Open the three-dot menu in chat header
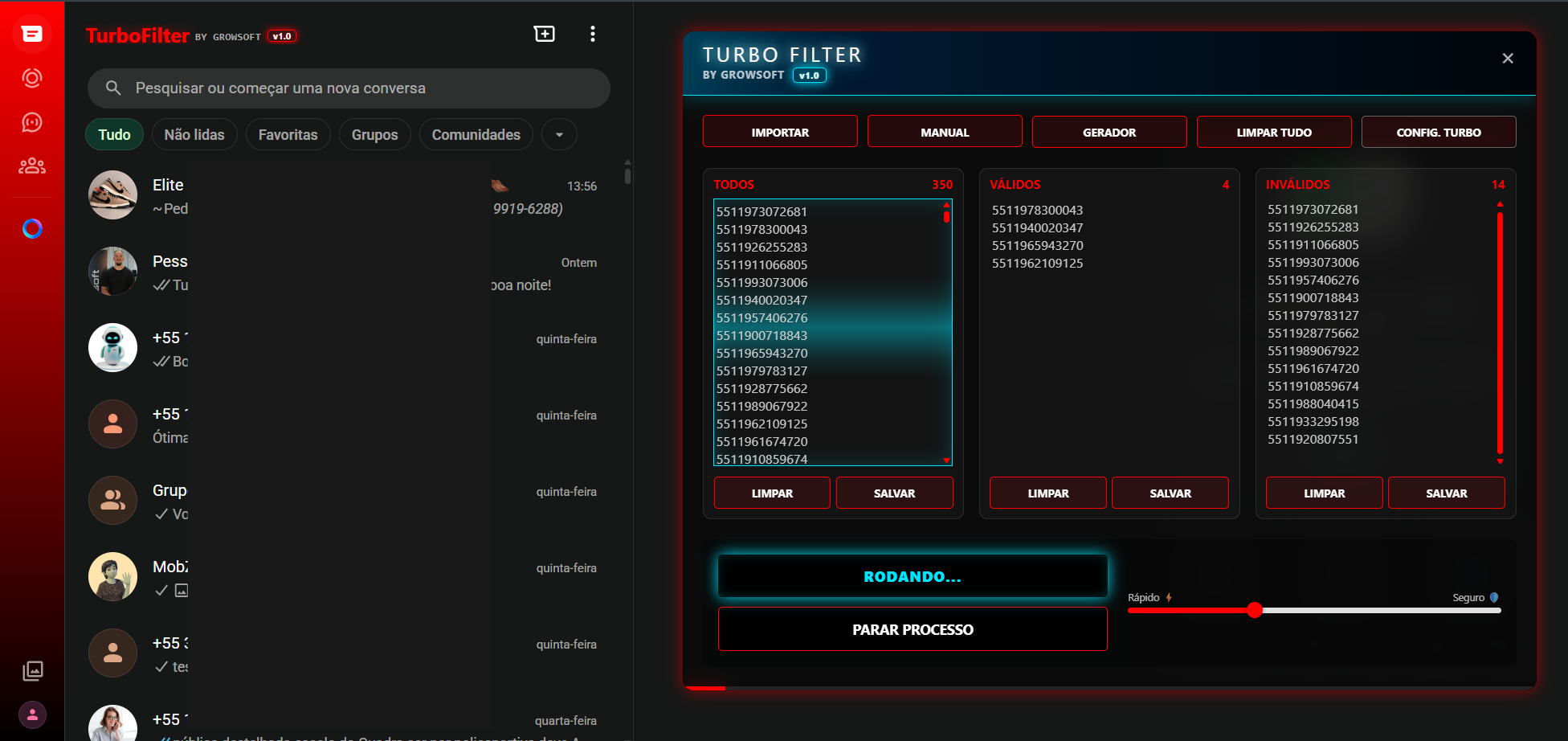This screenshot has width=1568, height=741. pos(593,34)
